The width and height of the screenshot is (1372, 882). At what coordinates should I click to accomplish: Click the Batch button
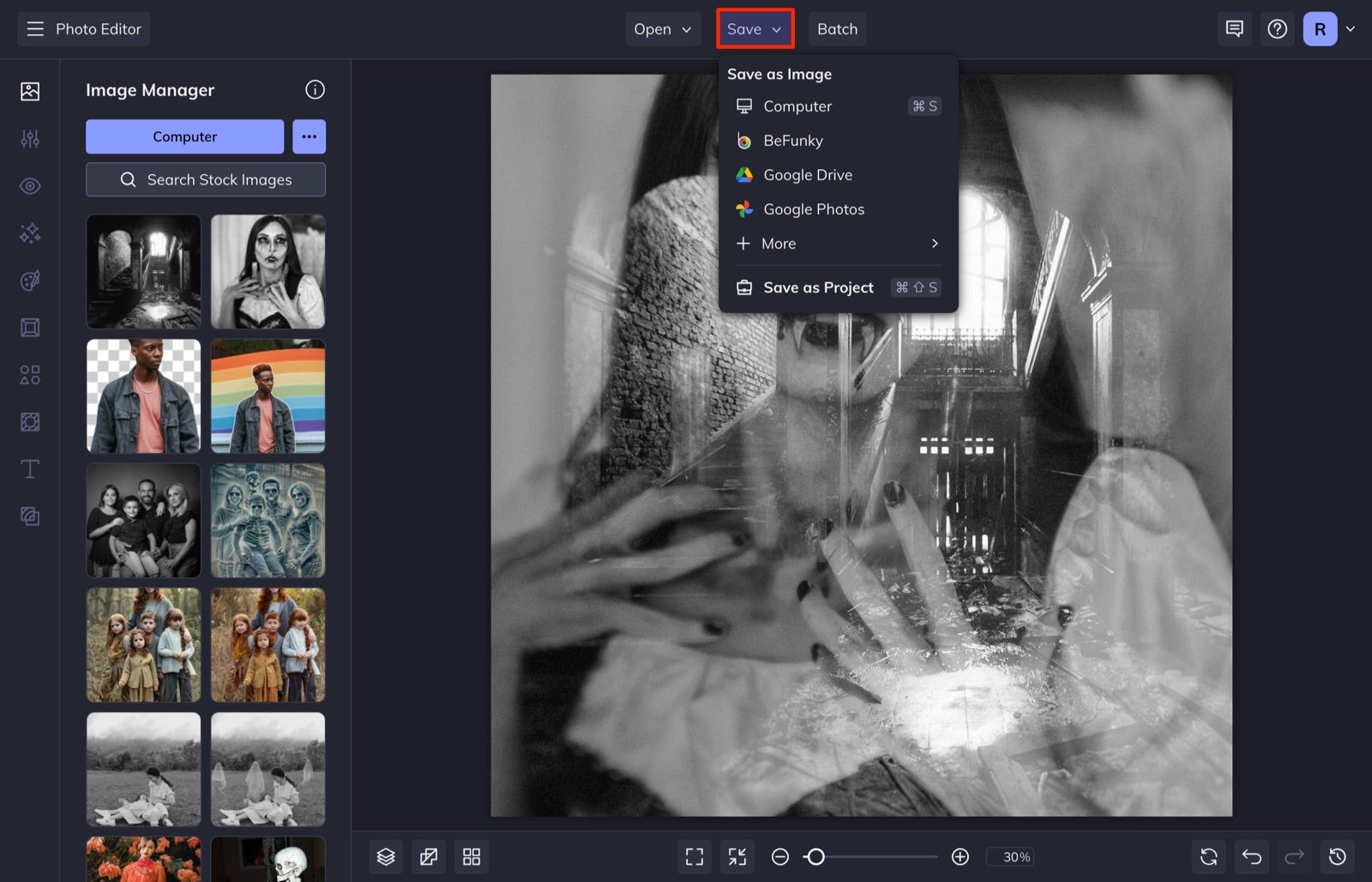pyautogui.click(x=837, y=28)
